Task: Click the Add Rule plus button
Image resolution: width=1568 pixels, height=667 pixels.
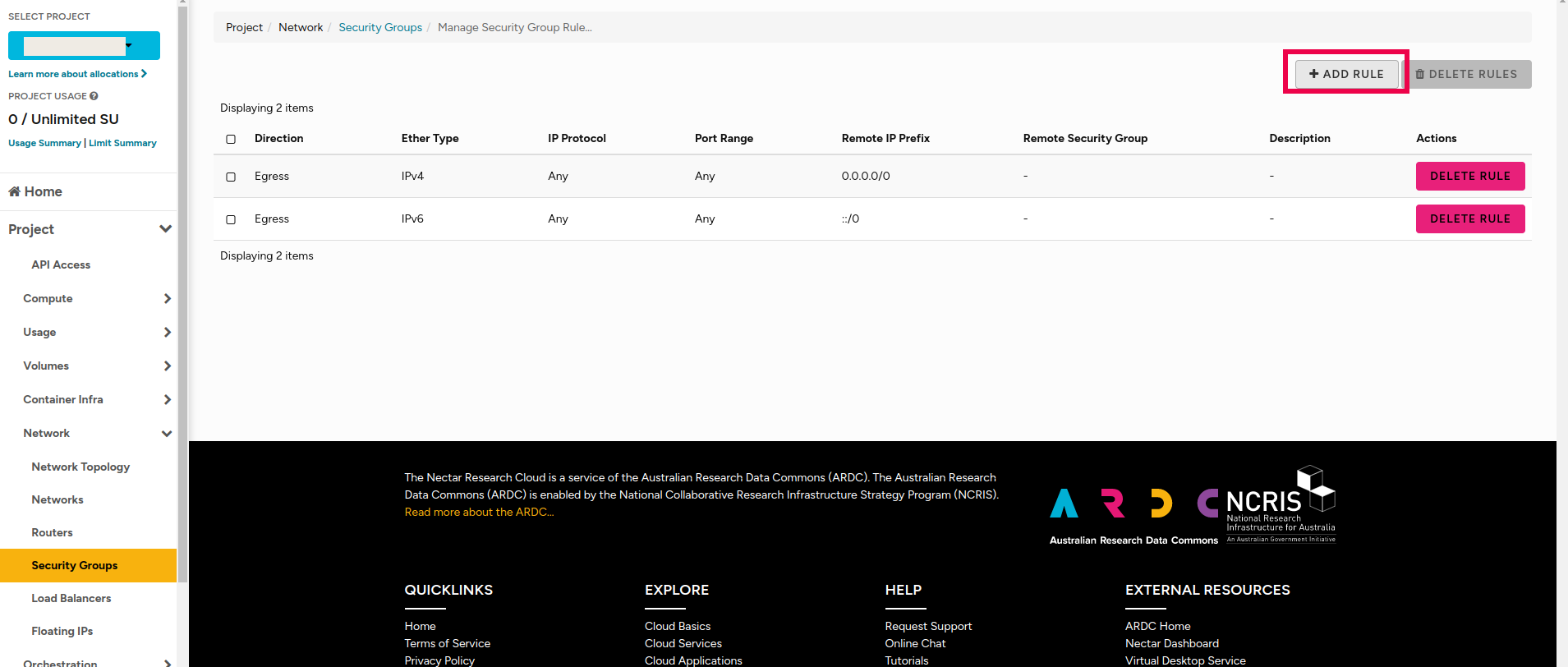Action: (1346, 74)
